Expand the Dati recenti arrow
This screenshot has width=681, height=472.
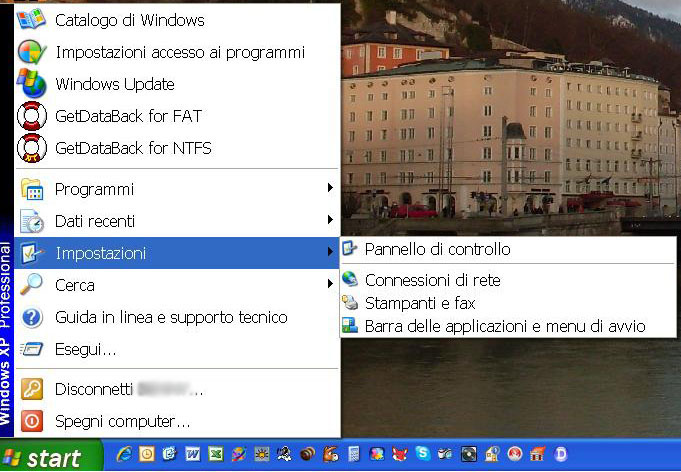[x=330, y=220]
